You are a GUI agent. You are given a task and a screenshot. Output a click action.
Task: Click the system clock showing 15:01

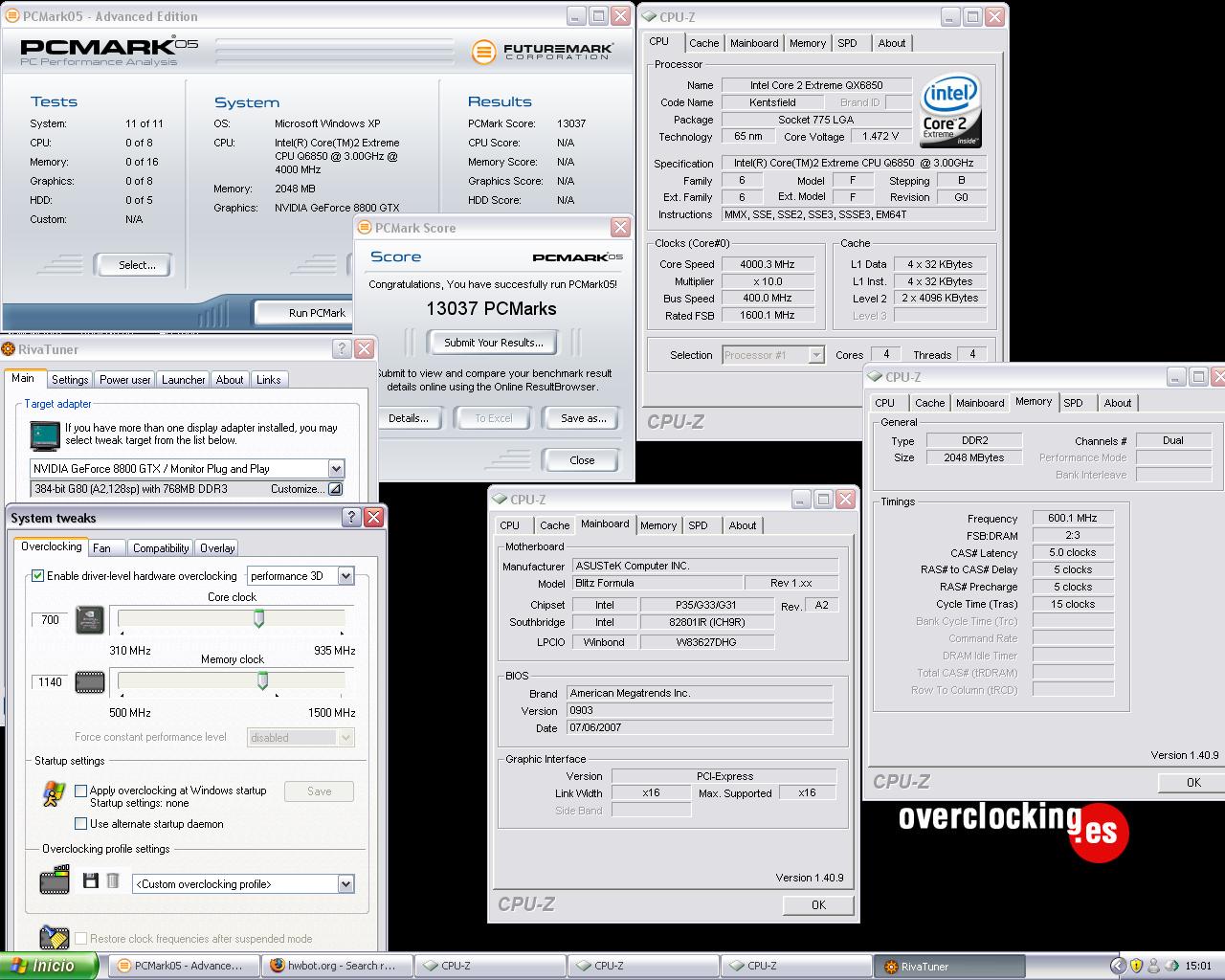click(x=1198, y=966)
